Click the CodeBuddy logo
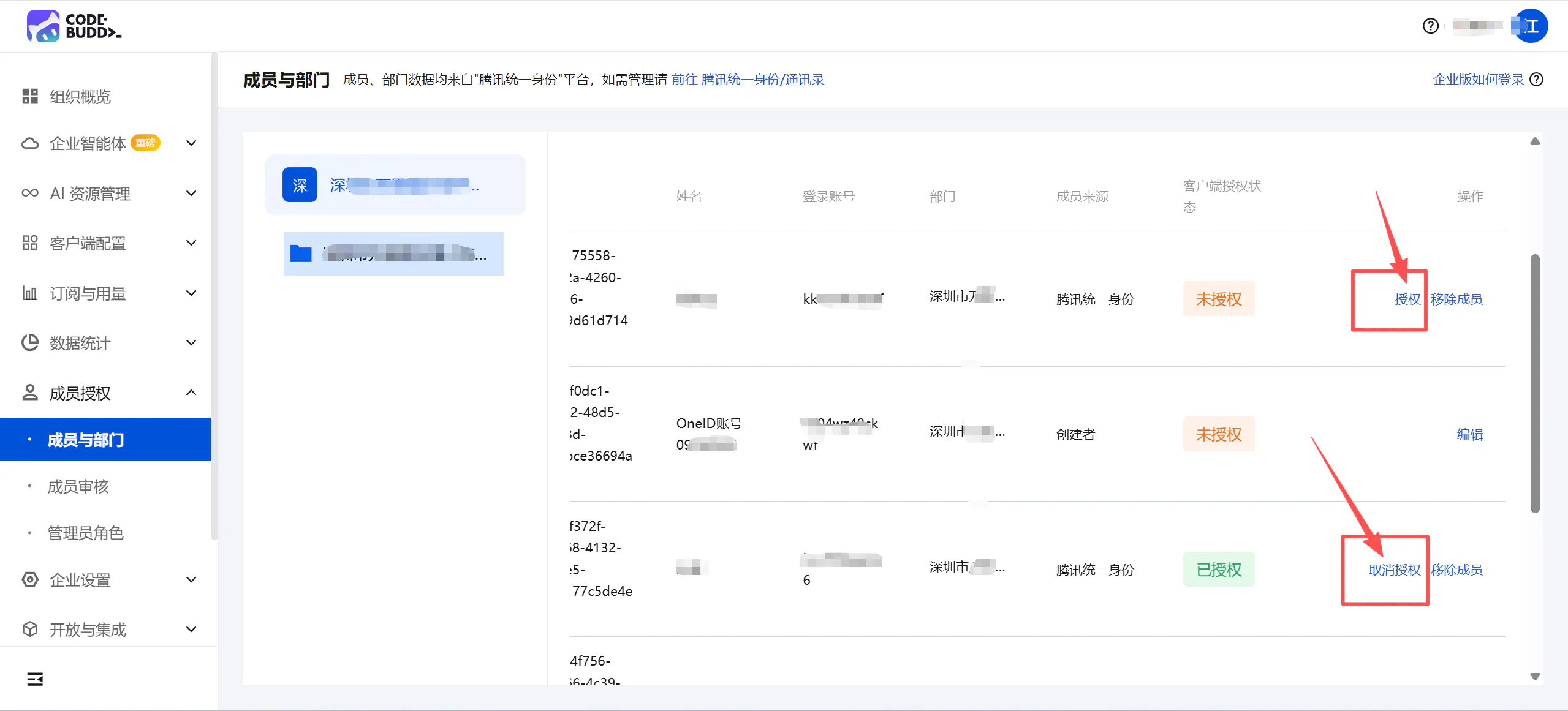 pos(74,26)
